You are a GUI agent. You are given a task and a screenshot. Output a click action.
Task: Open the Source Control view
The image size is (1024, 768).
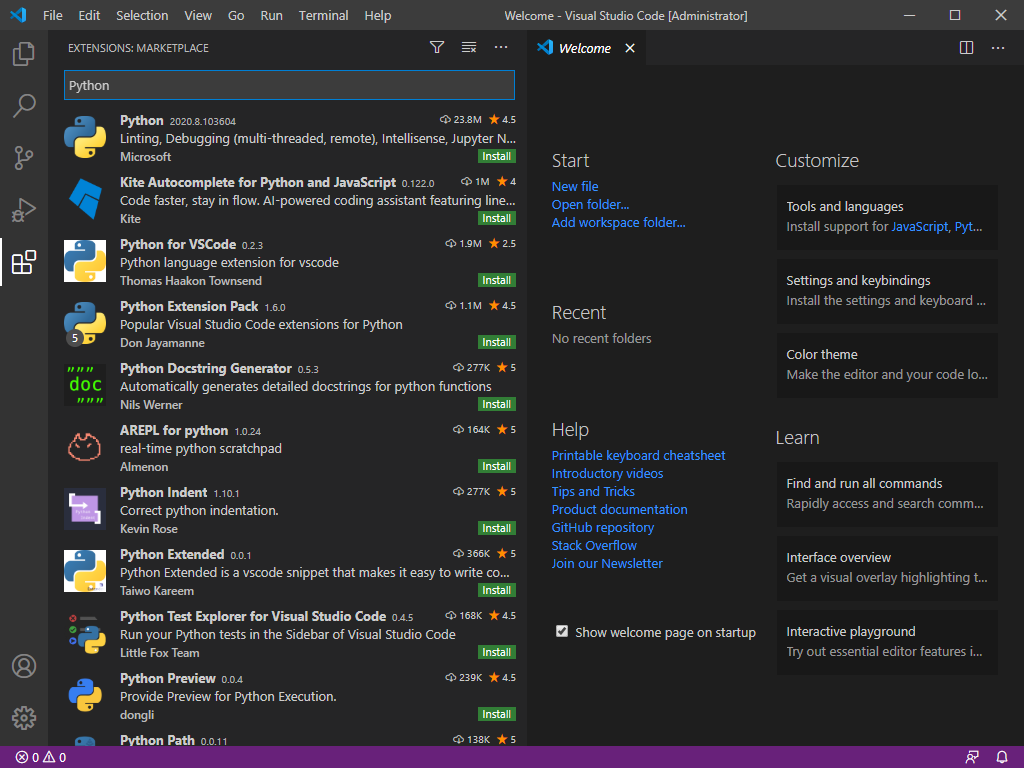(x=24, y=157)
